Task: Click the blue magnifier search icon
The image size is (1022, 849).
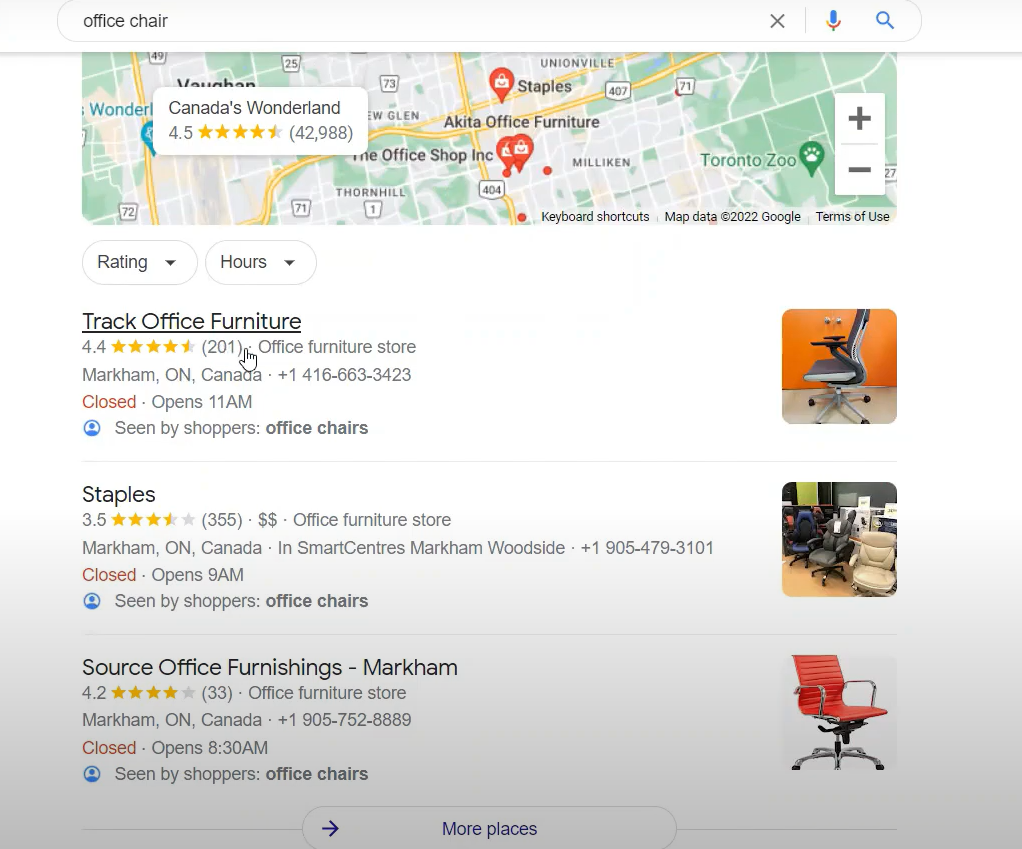Action: (884, 21)
